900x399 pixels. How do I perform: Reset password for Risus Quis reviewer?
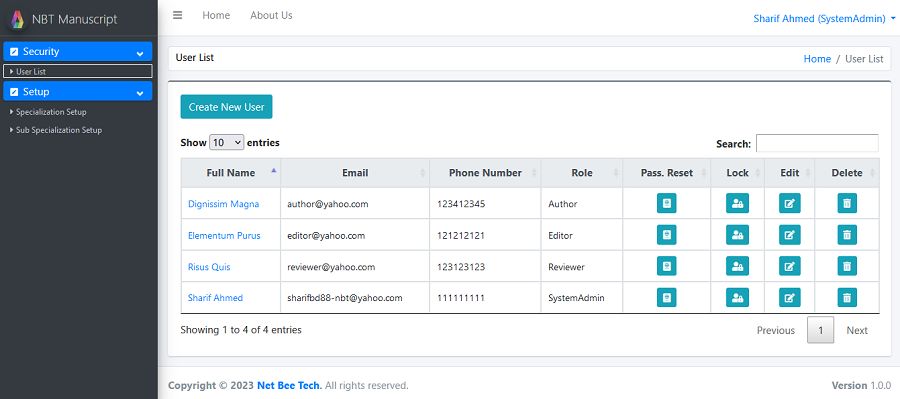click(666, 266)
